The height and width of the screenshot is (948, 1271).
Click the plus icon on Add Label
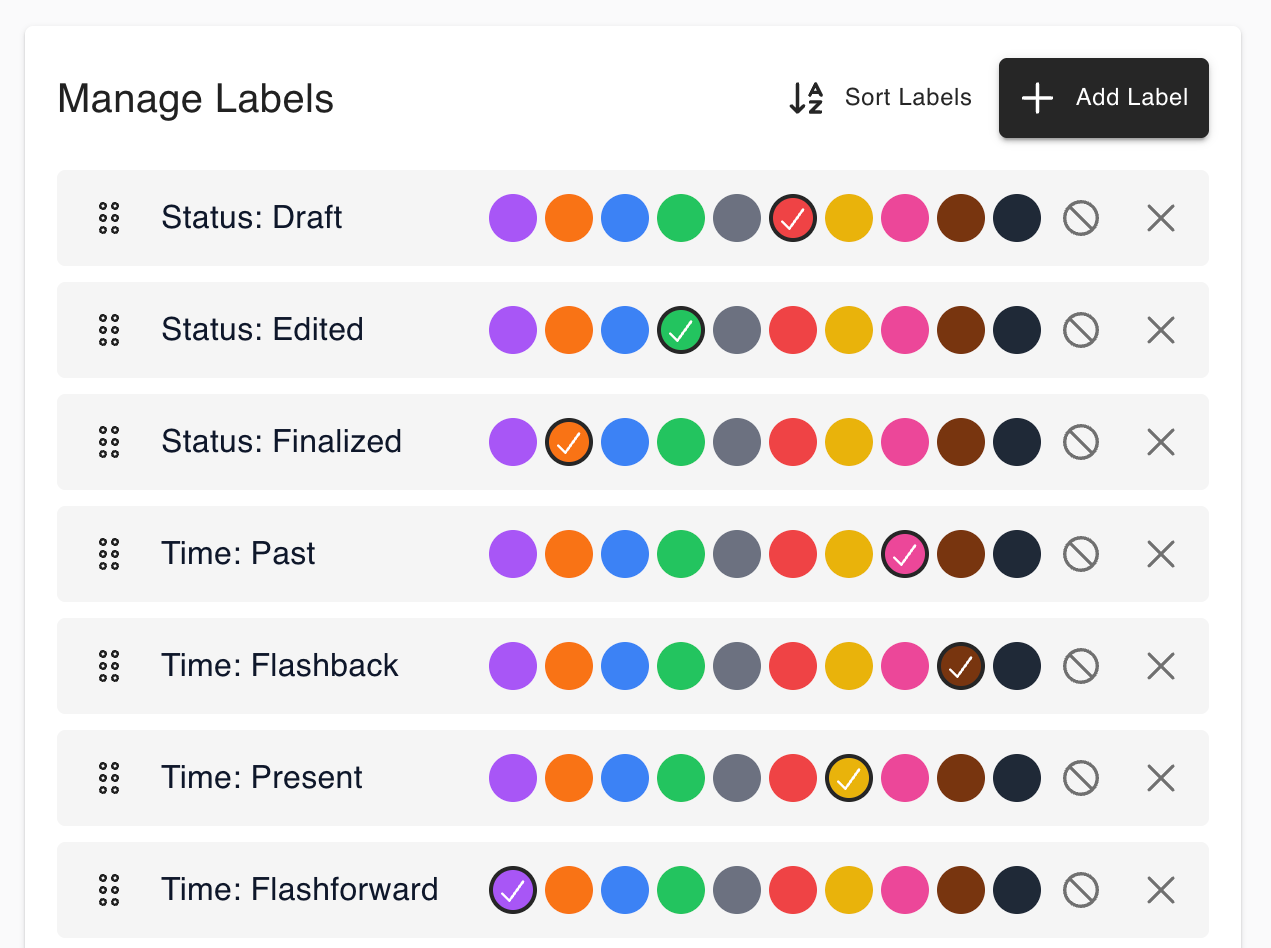click(x=1037, y=97)
